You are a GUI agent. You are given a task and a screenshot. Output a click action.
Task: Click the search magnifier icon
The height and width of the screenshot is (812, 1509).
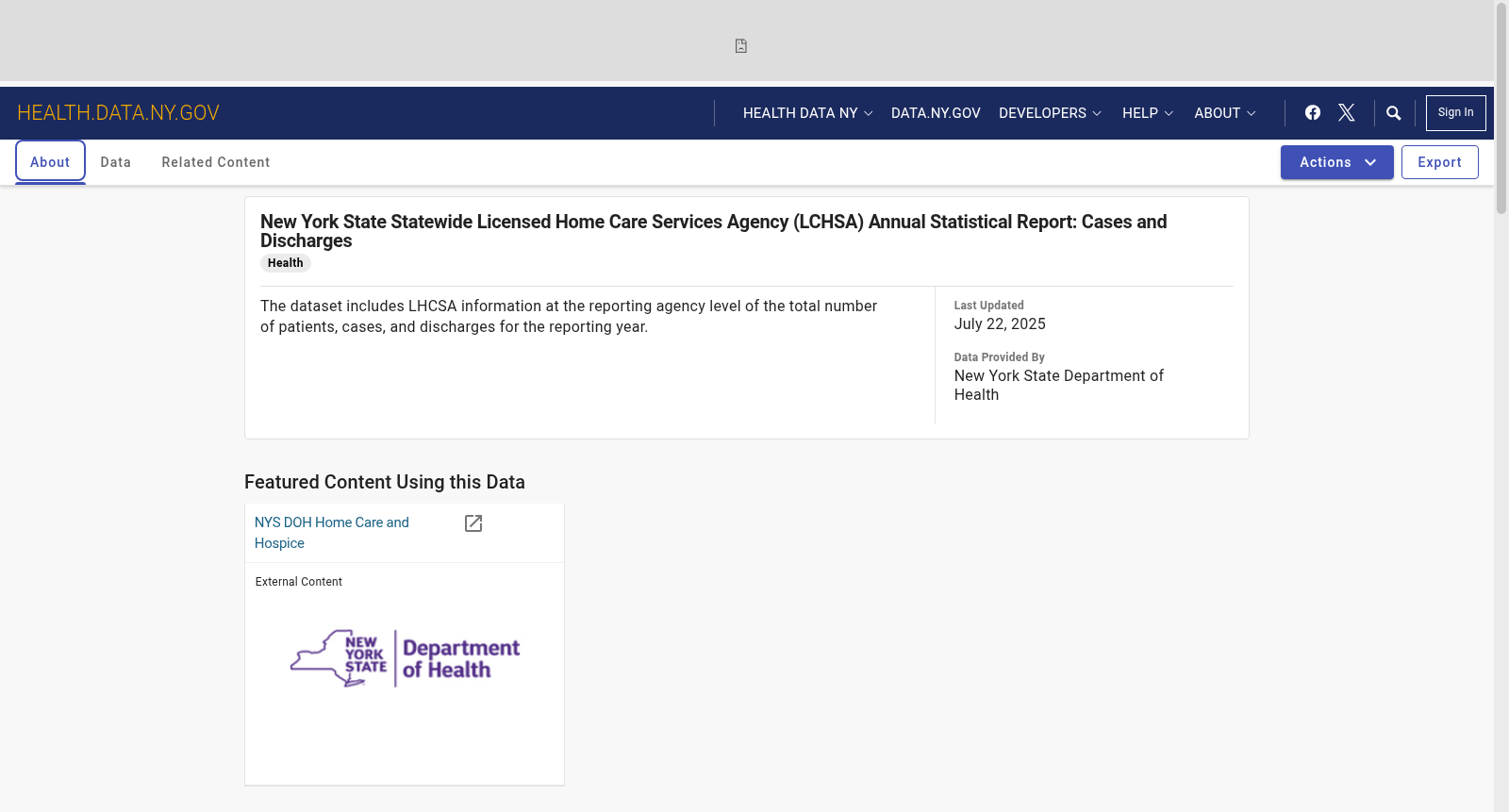(x=1394, y=113)
